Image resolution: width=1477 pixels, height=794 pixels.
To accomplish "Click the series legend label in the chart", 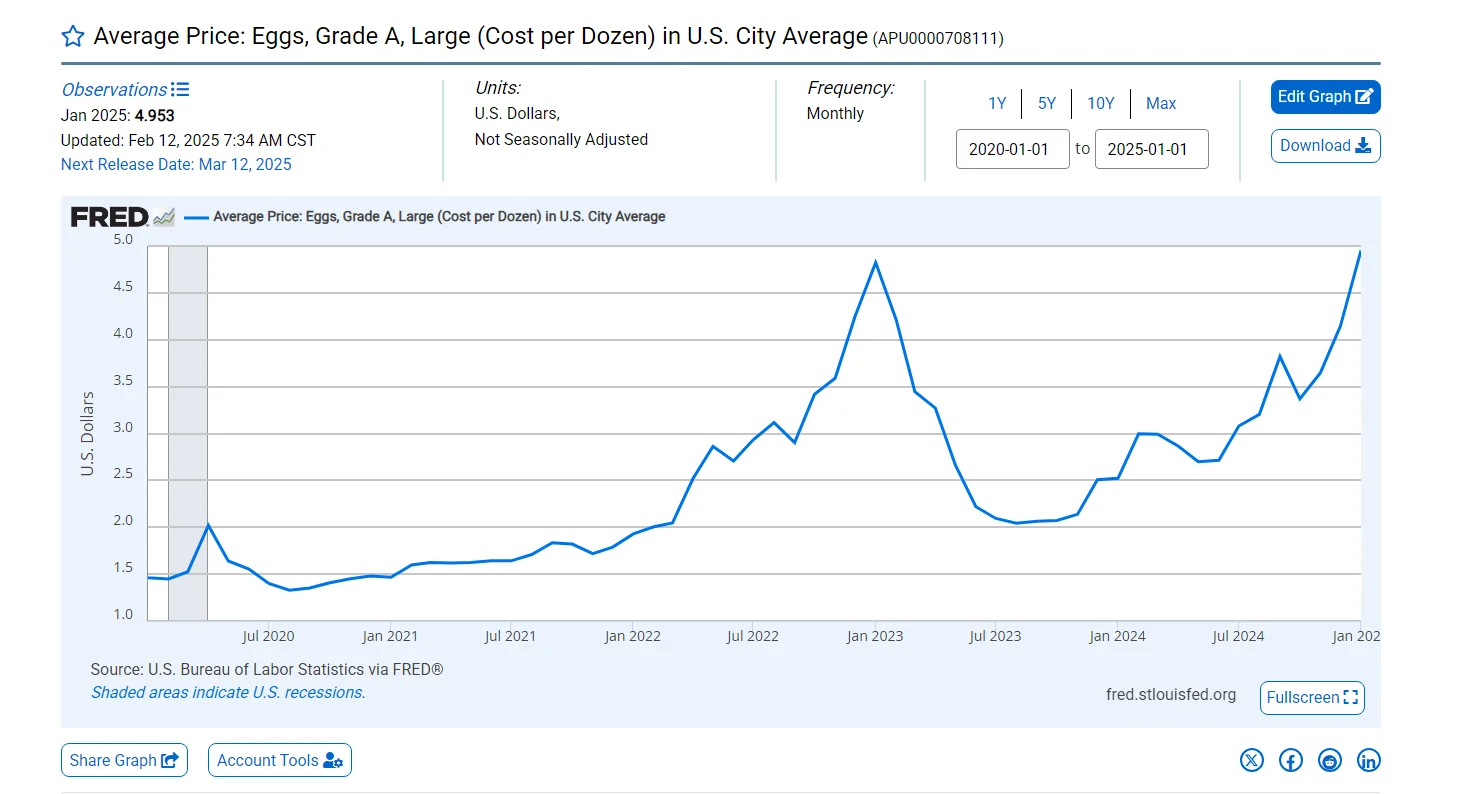I will (439, 216).
